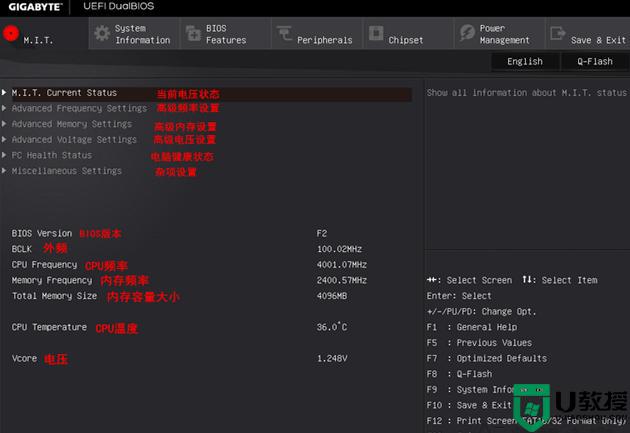Screen dimensions: 630x433
Task: Click the 2400.57MHz memory frequency value
Action: [342, 280]
